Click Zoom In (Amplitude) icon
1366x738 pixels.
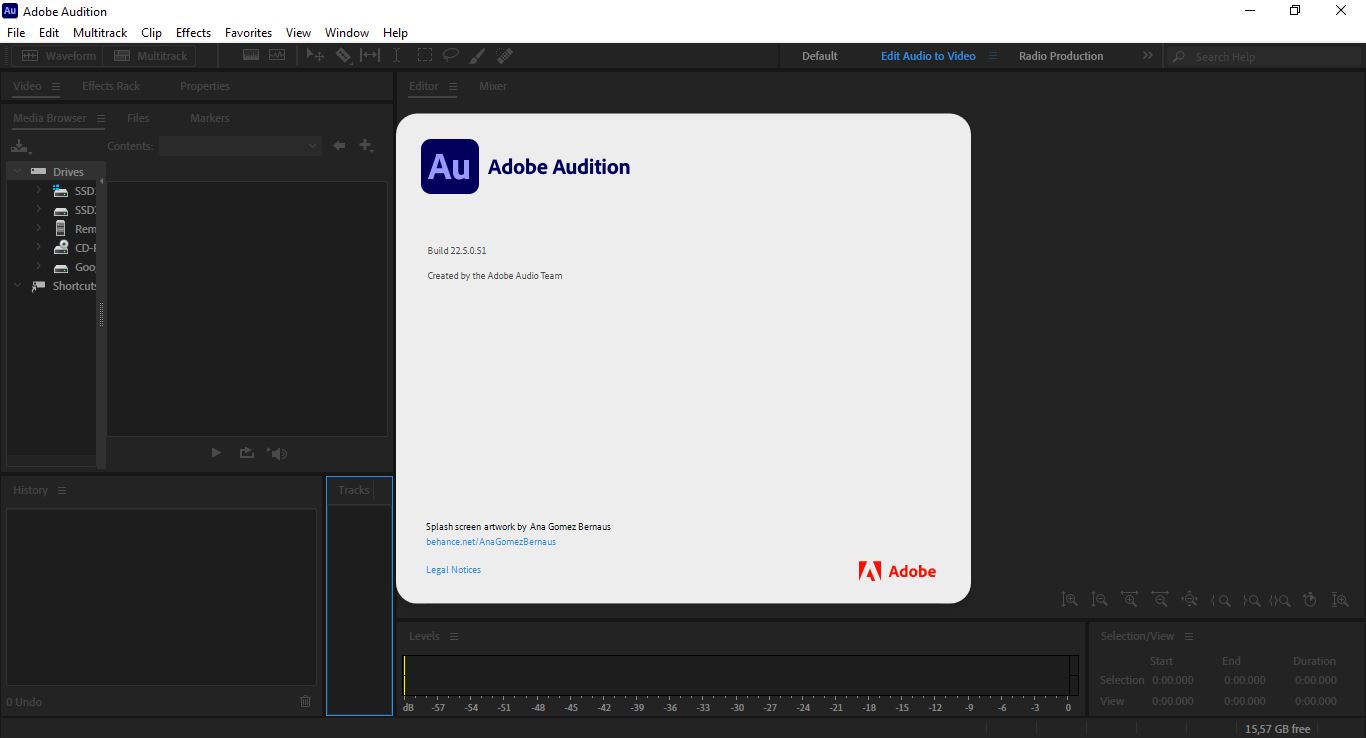pyautogui.click(x=1070, y=600)
